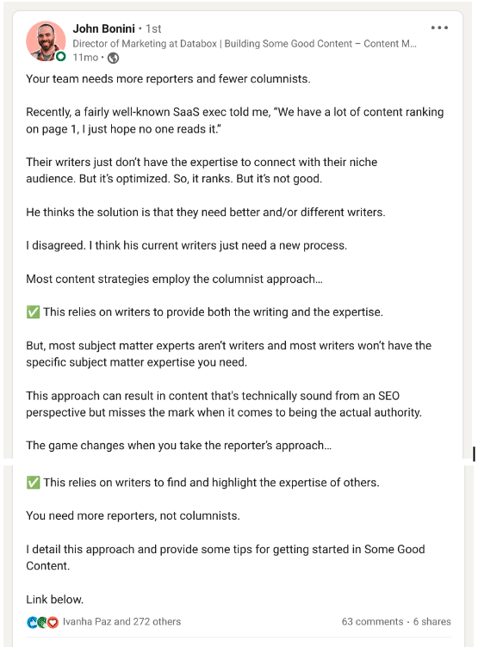Image resolution: width=478 pixels, height=647 pixels.
Task: Click the 'Link below.' line of the post
Action: [x=54, y=599]
